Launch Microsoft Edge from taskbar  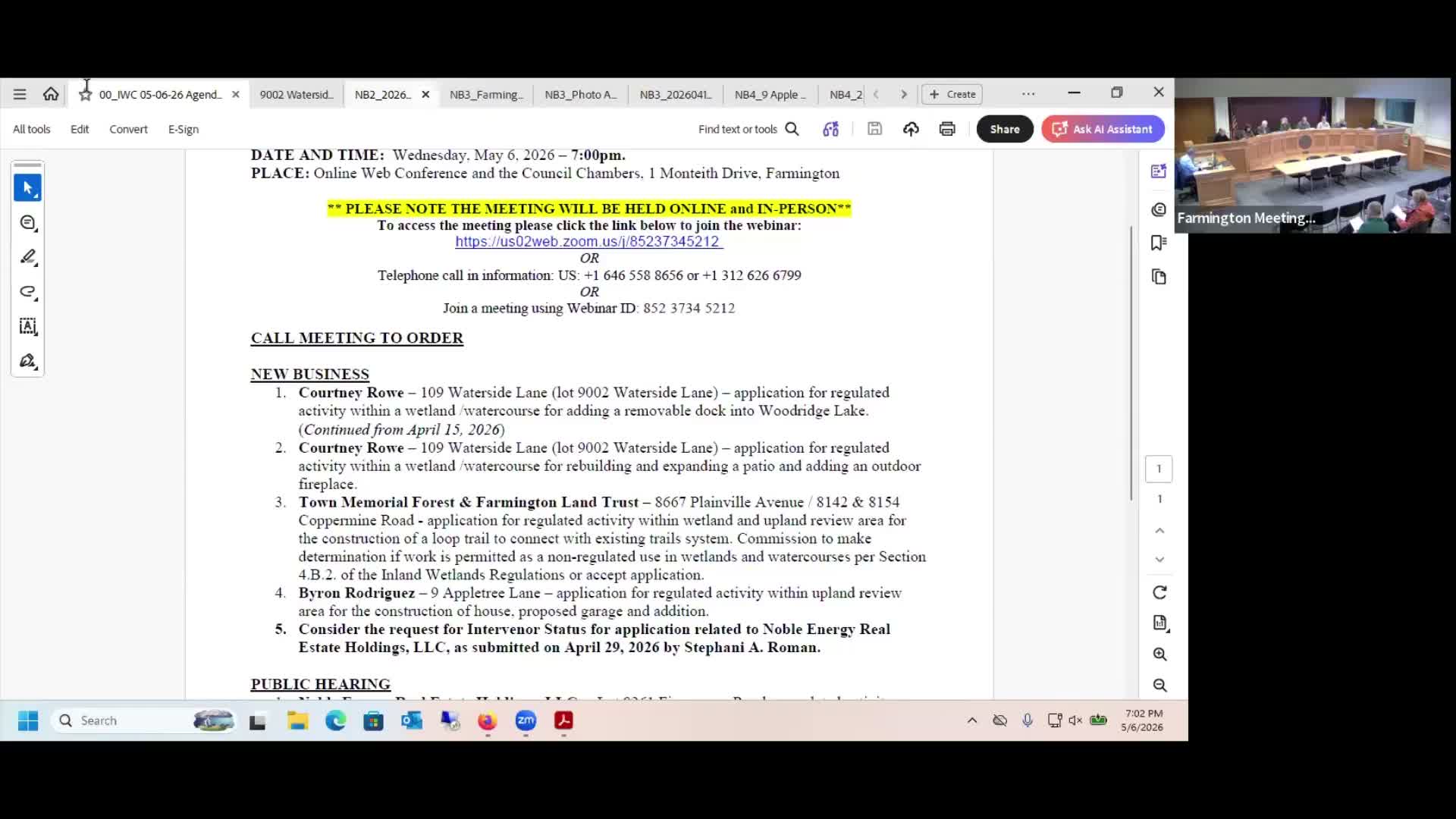coord(335,720)
